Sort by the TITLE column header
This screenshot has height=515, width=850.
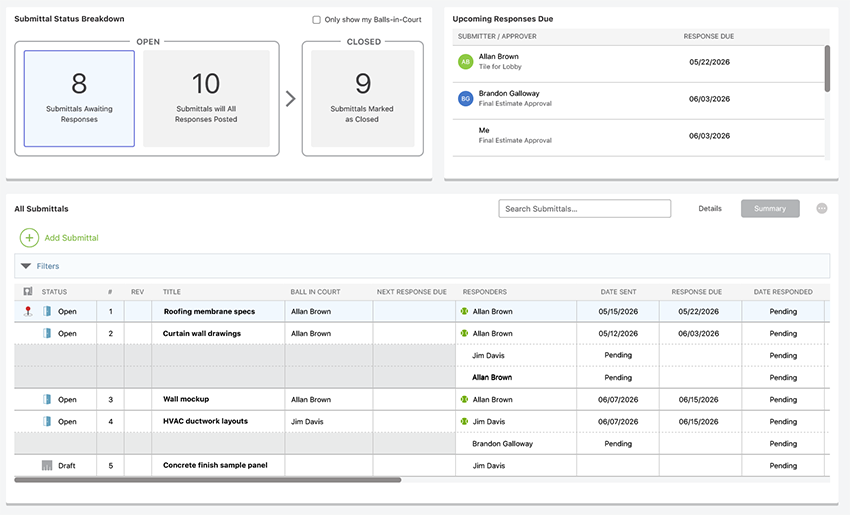point(172,292)
